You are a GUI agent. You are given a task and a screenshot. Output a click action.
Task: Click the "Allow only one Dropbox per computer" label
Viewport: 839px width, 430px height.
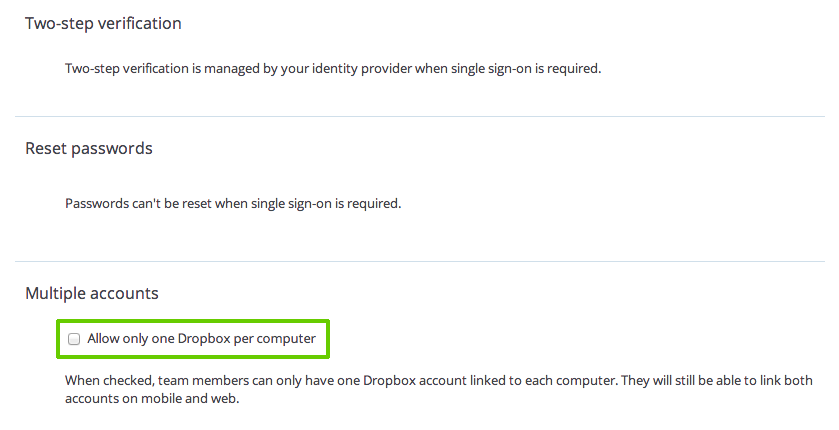click(201, 339)
